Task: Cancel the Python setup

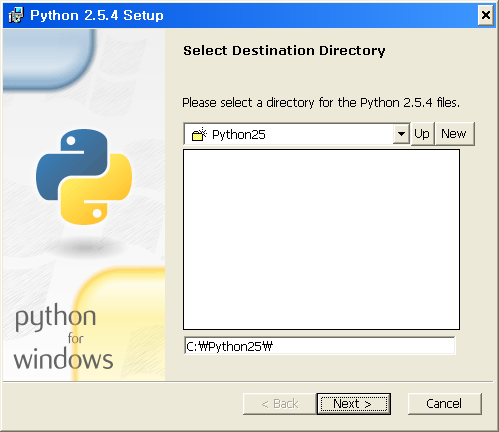Action: [444, 404]
